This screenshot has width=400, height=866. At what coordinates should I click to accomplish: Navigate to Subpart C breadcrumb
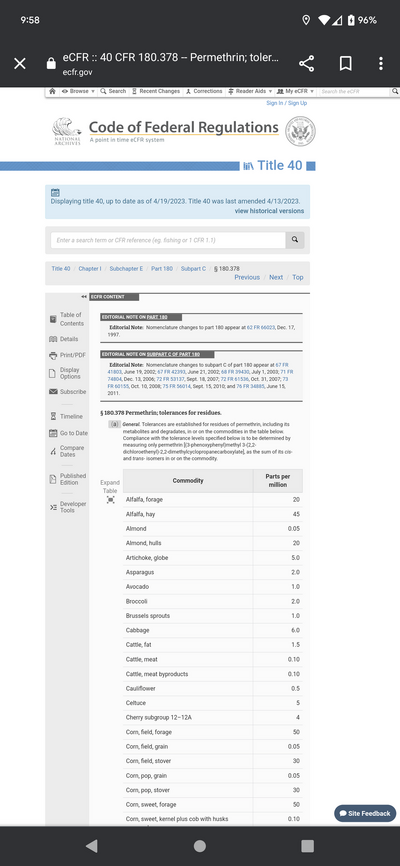point(193,269)
